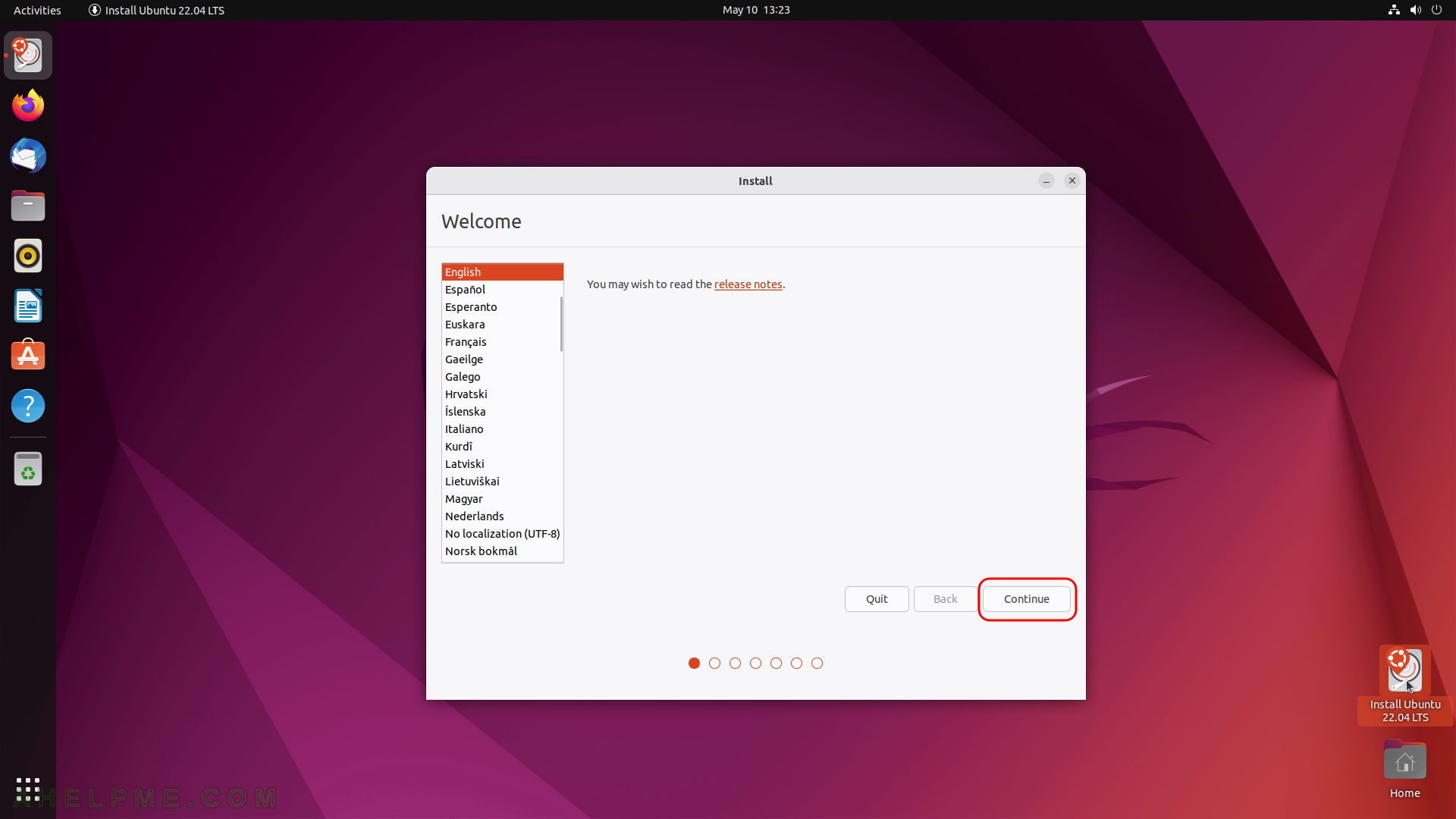Launch Rhythmbox music player
1456x819 pixels.
(28, 256)
